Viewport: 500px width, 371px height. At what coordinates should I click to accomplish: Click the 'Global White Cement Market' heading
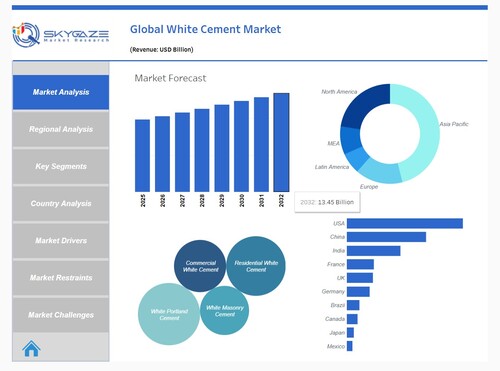pos(205,29)
